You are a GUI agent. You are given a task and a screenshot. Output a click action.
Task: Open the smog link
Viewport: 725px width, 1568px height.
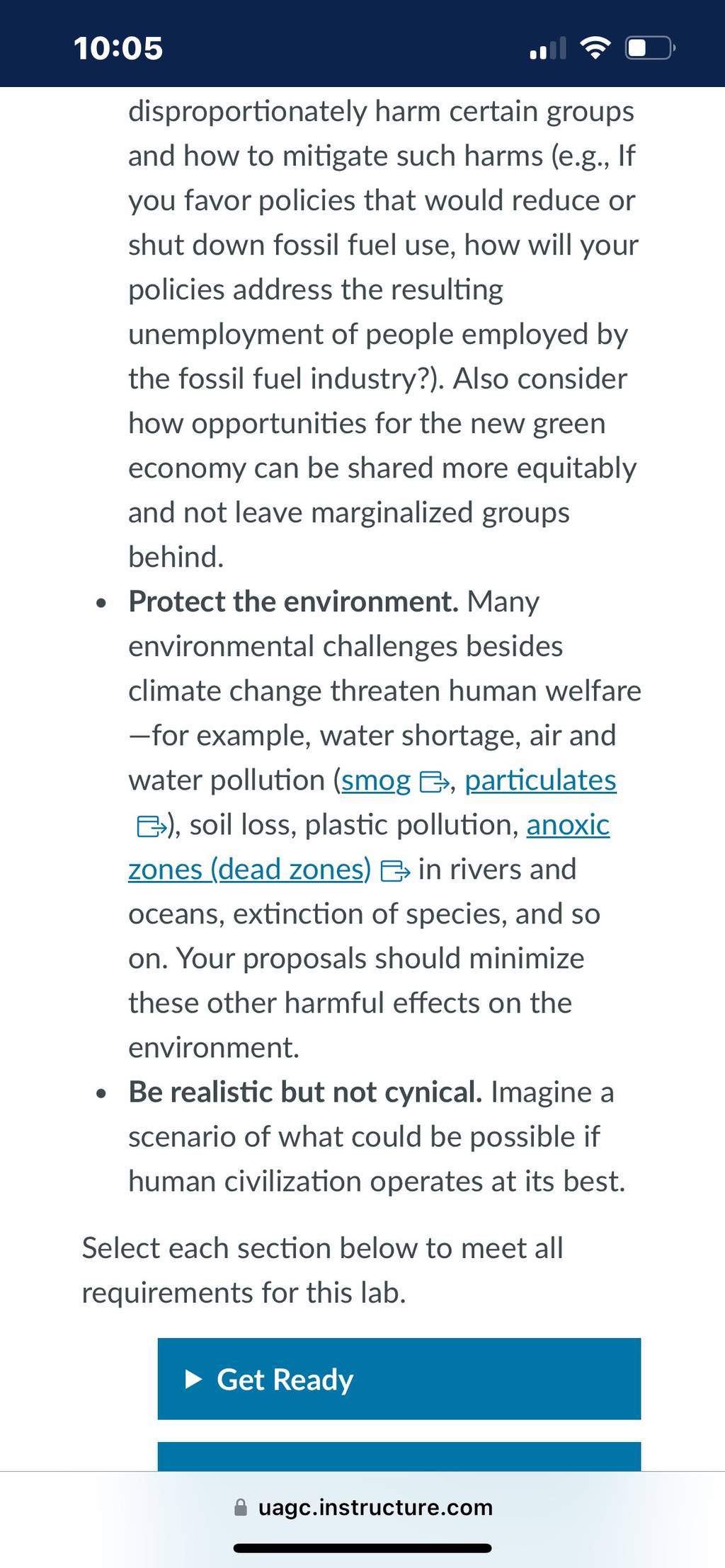[x=375, y=780]
